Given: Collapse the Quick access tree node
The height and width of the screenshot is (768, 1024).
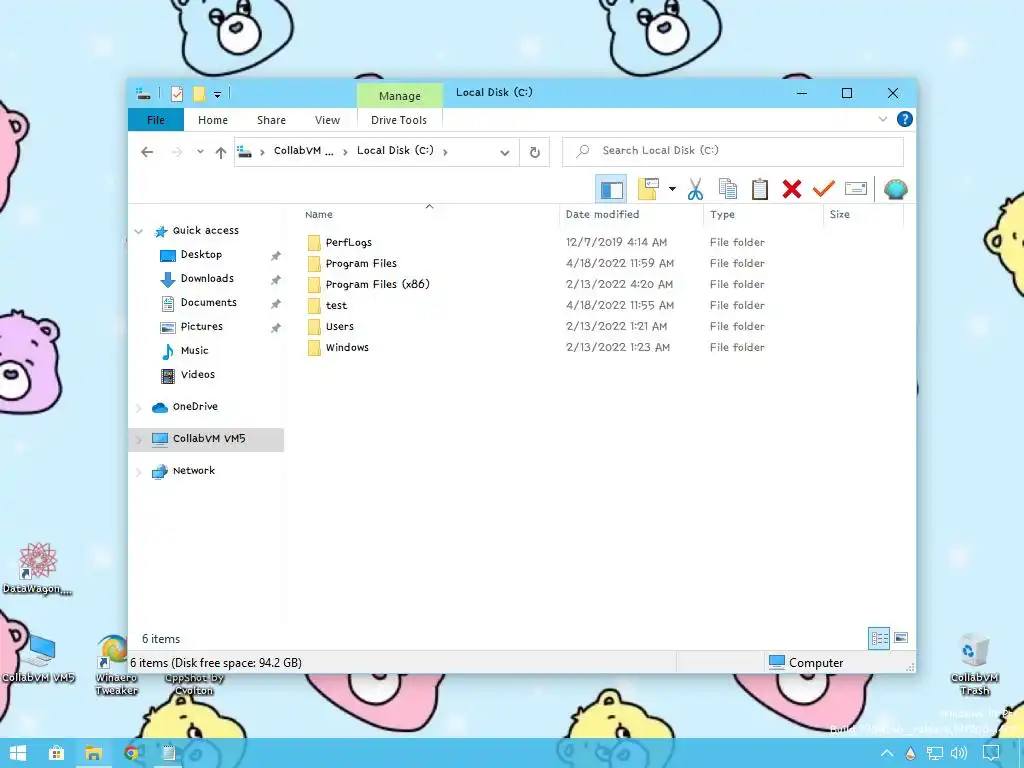Looking at the screenshot, I should coord(138,231).
